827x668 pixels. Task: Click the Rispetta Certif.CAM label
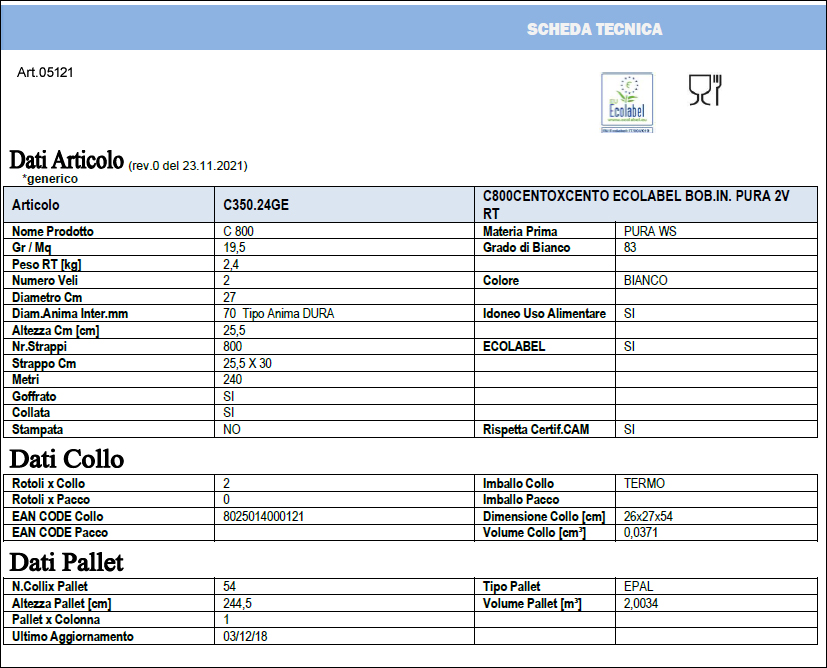[x=536, y=429]
